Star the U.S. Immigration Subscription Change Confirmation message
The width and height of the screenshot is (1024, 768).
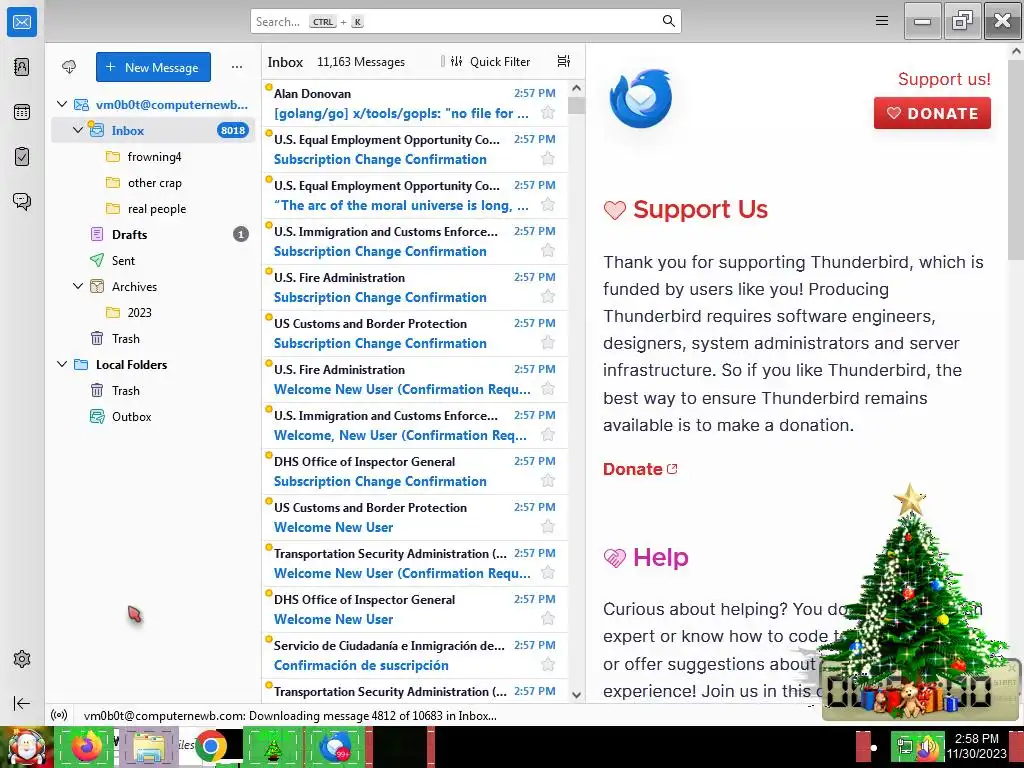point(548,251)
